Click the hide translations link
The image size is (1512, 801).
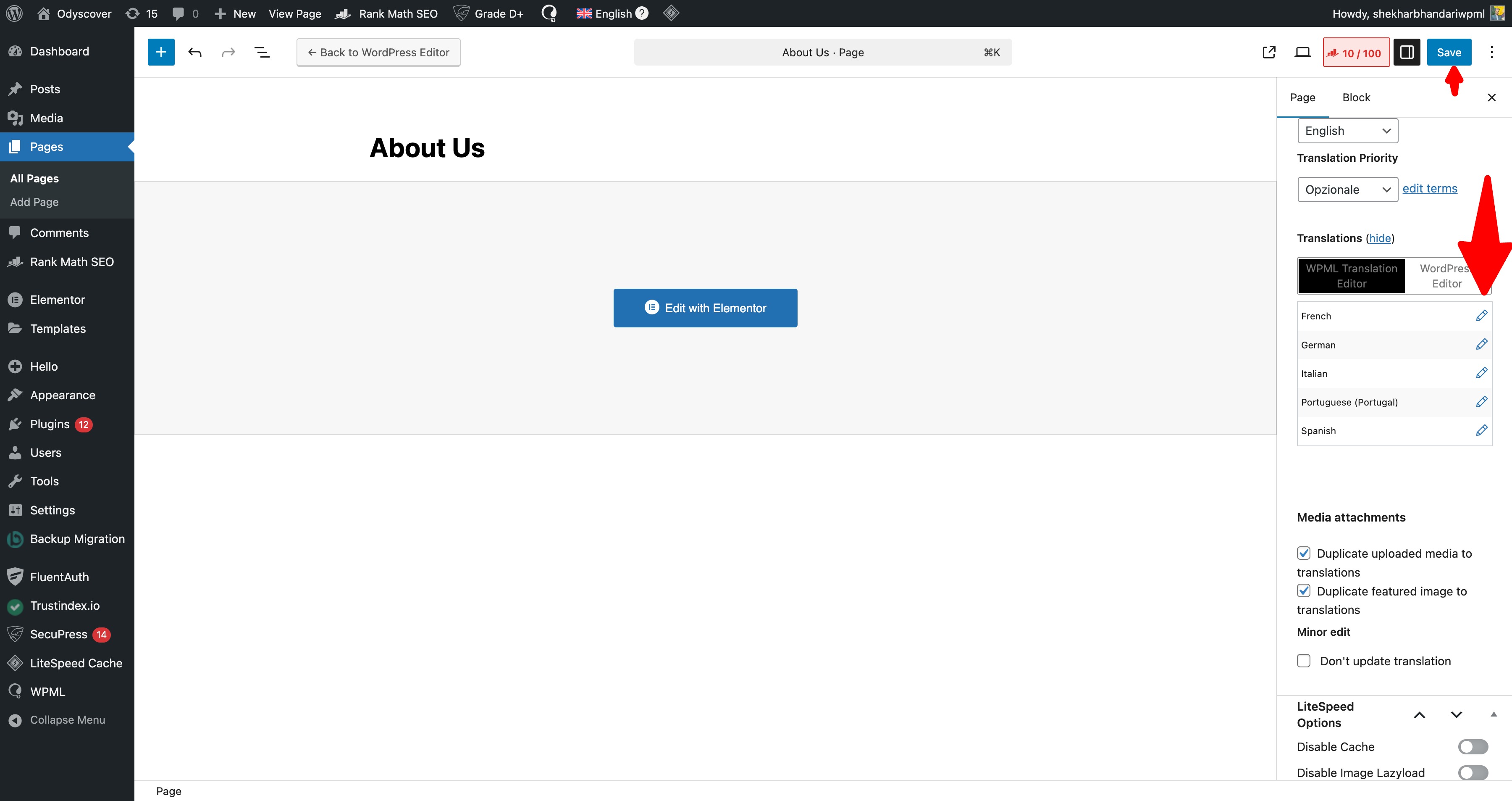pos(1380,238)
